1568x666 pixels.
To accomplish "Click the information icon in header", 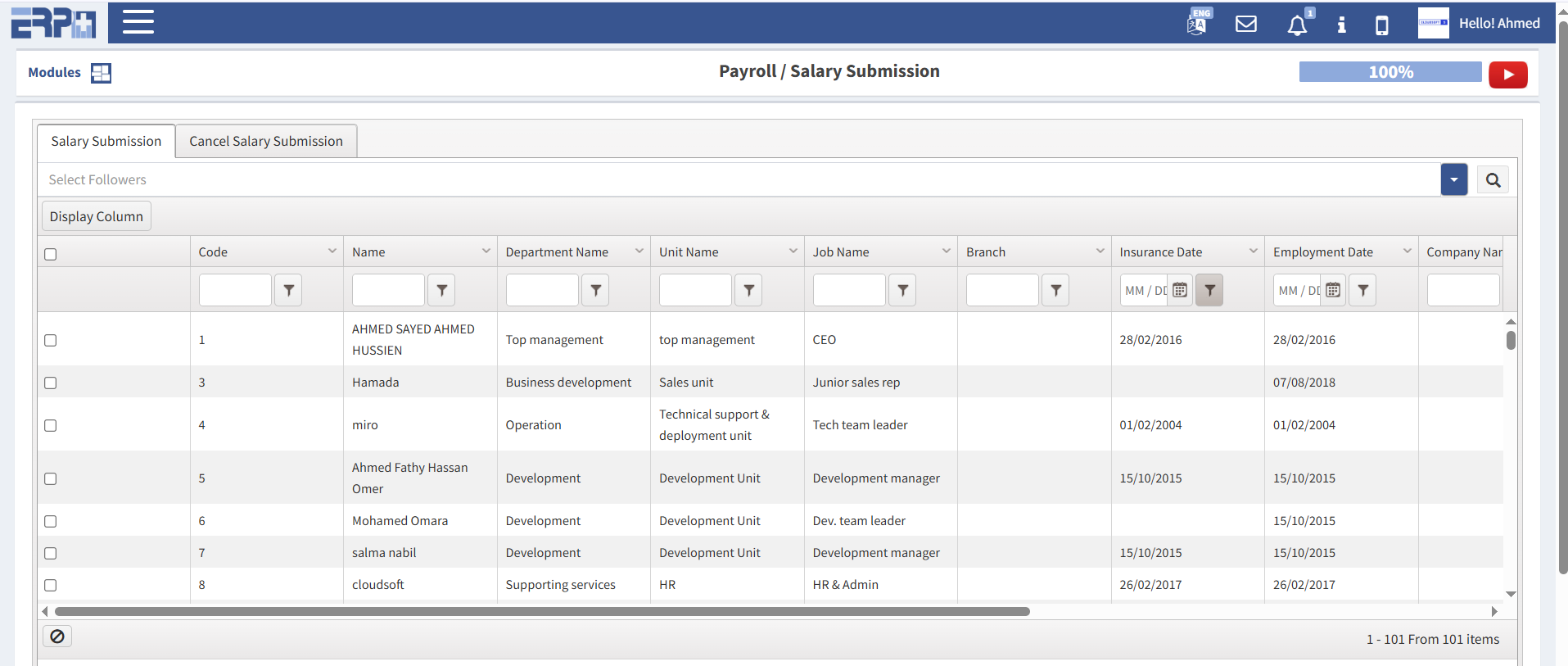I will click(1341, 25).
